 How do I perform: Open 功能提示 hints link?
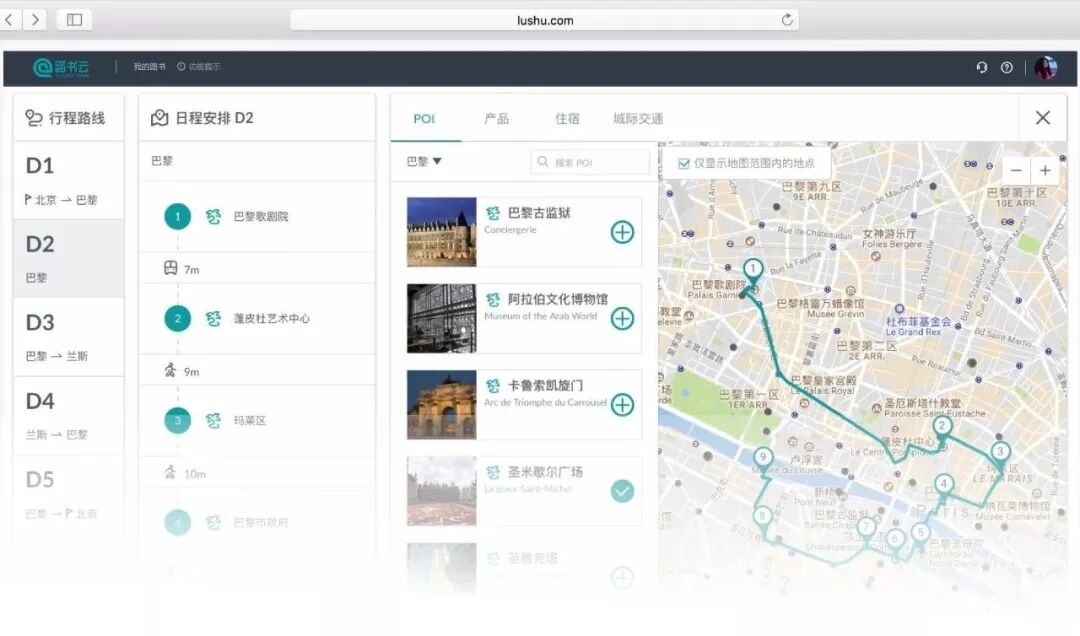click(x=199, y=67)
